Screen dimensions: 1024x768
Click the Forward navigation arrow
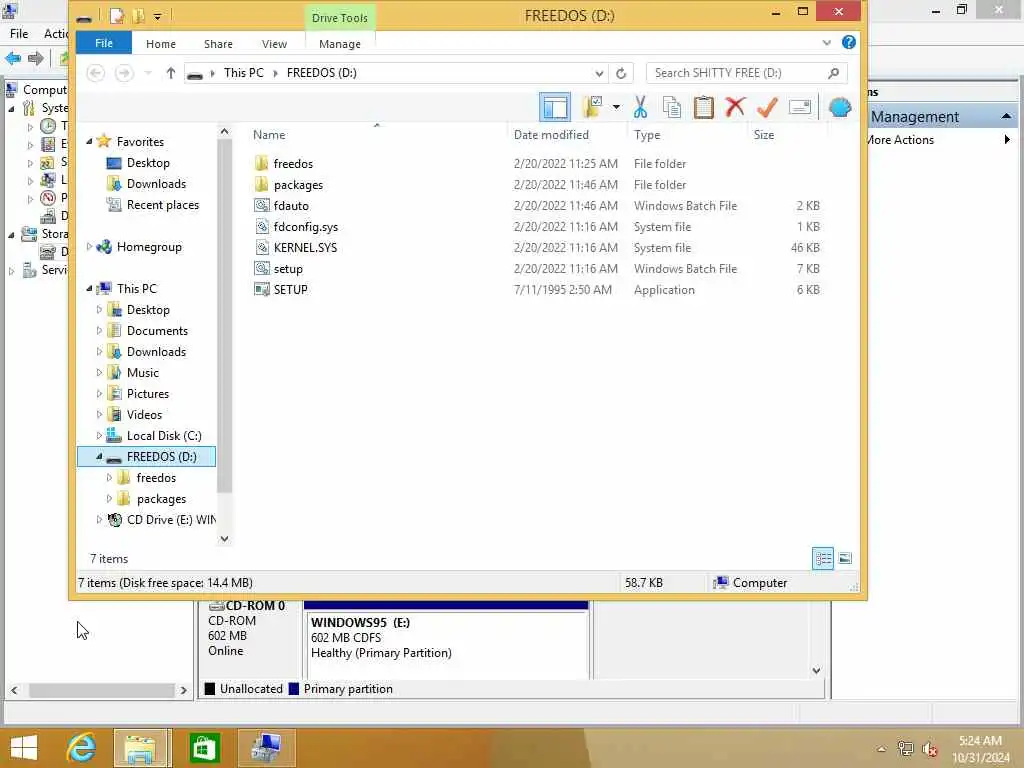[x=123, y=73]
